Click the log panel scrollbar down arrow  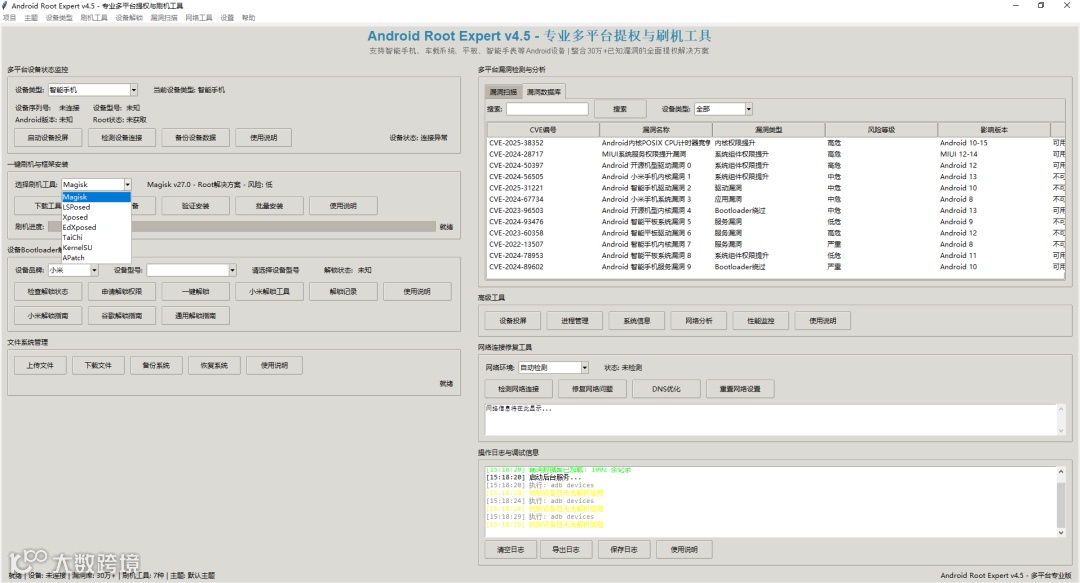(x=1061, y=532)
